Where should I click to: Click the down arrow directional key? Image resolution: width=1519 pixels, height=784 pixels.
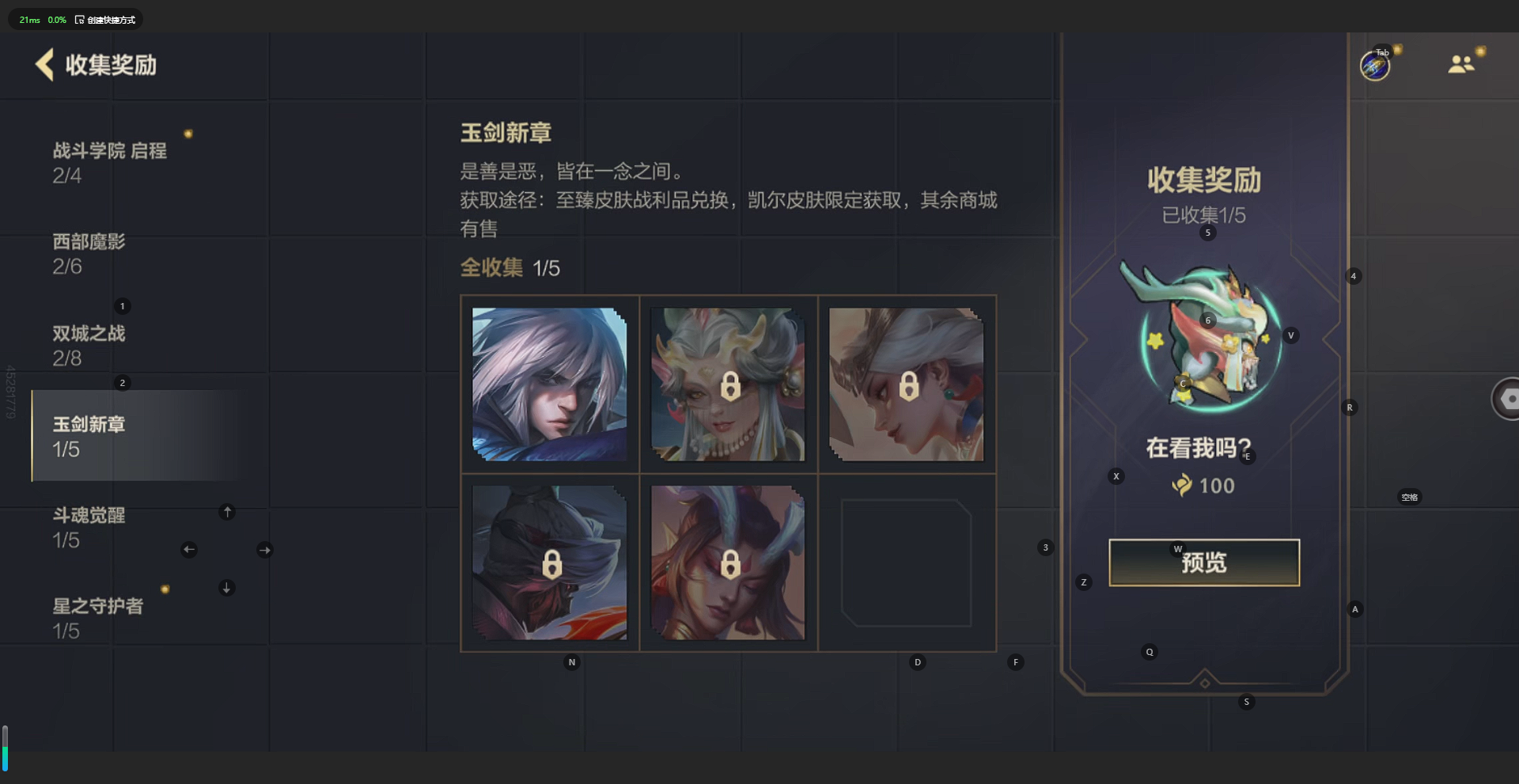226,588
